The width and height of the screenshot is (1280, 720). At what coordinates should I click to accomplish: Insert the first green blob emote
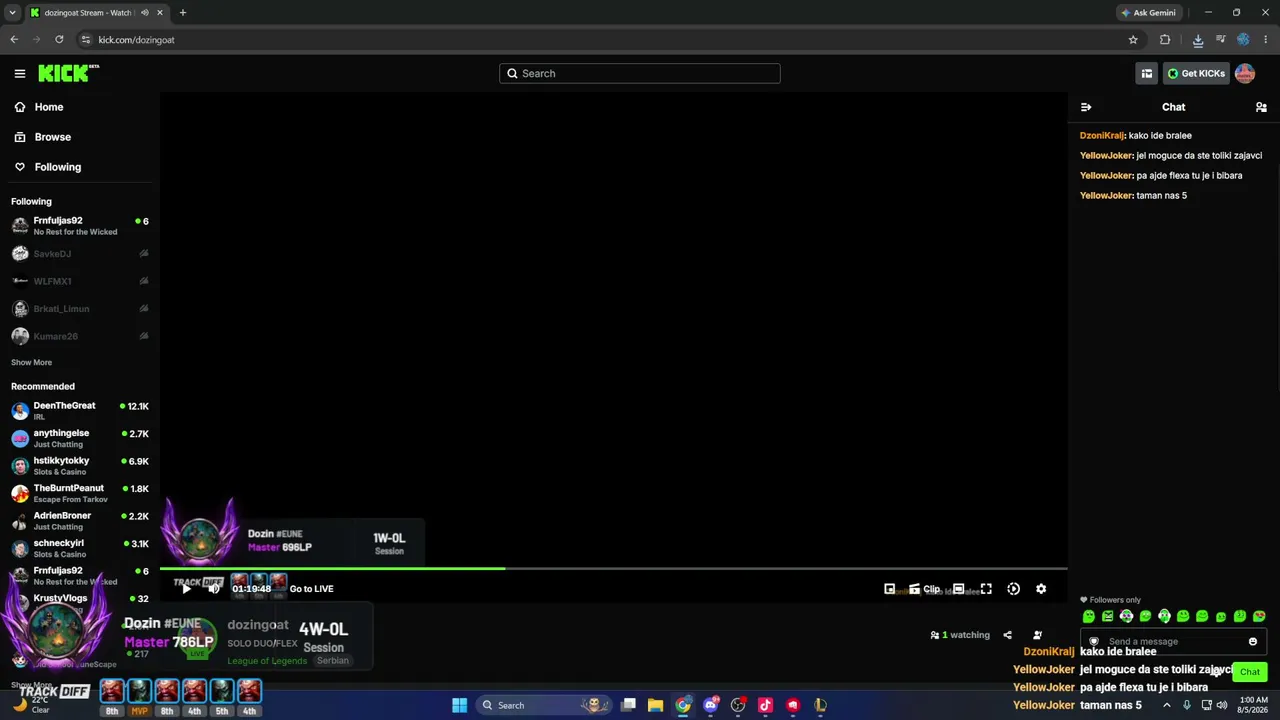click(x=1089, y=617)
